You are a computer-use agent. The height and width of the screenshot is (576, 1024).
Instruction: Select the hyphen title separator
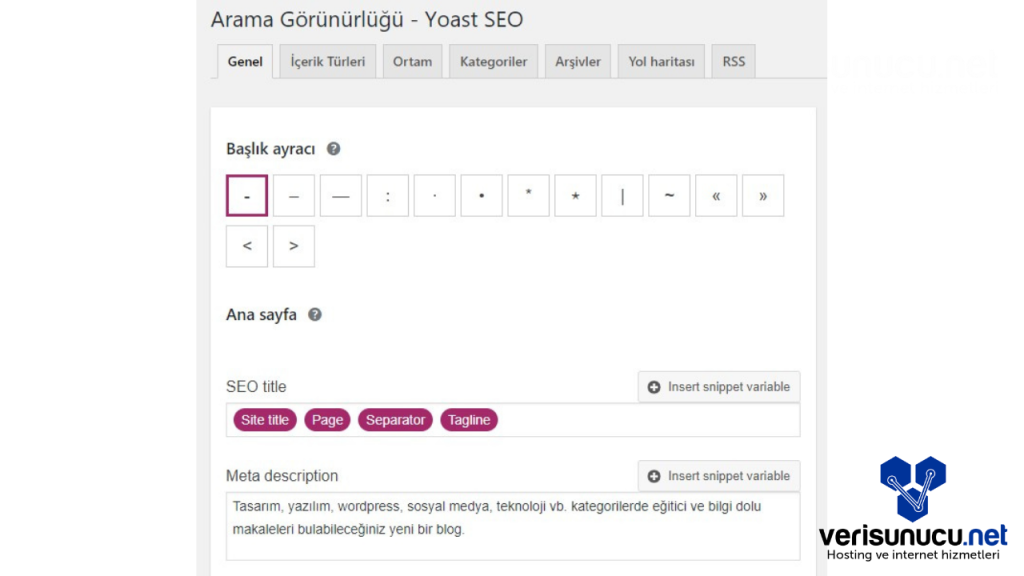point(247,196)
